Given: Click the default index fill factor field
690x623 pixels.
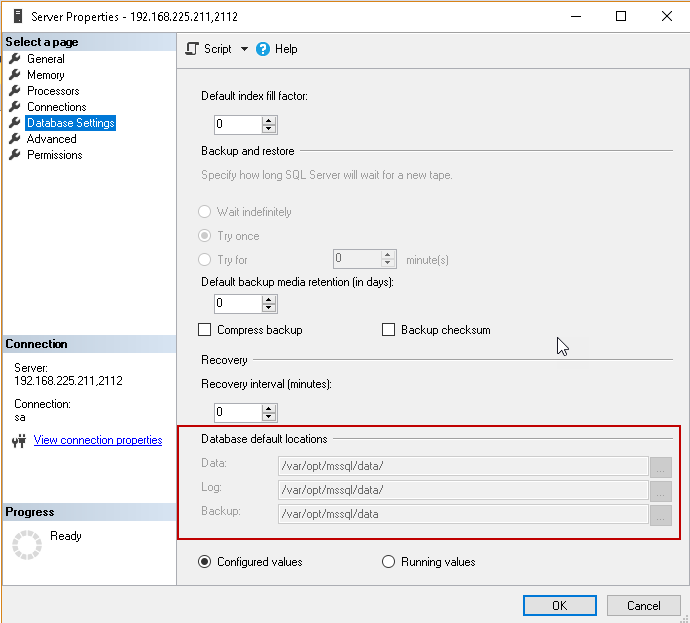Looking at the screenshot, I should coord(238,125).
